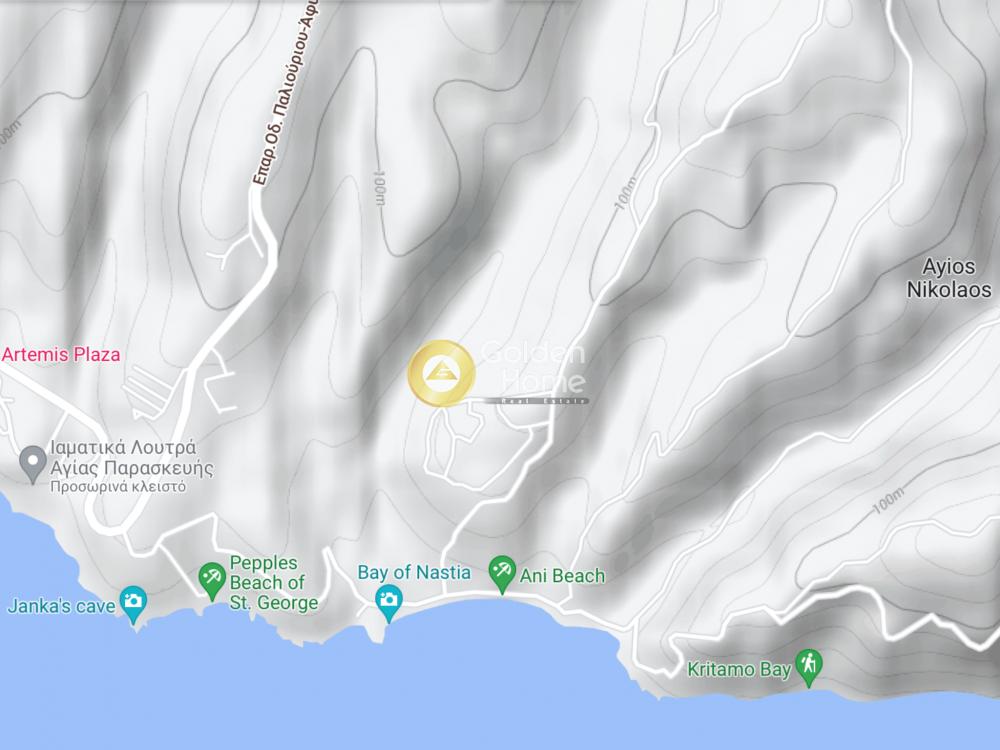
Task: Click the Ani Beach umbrella marker
Action: (x=502, y=573)
